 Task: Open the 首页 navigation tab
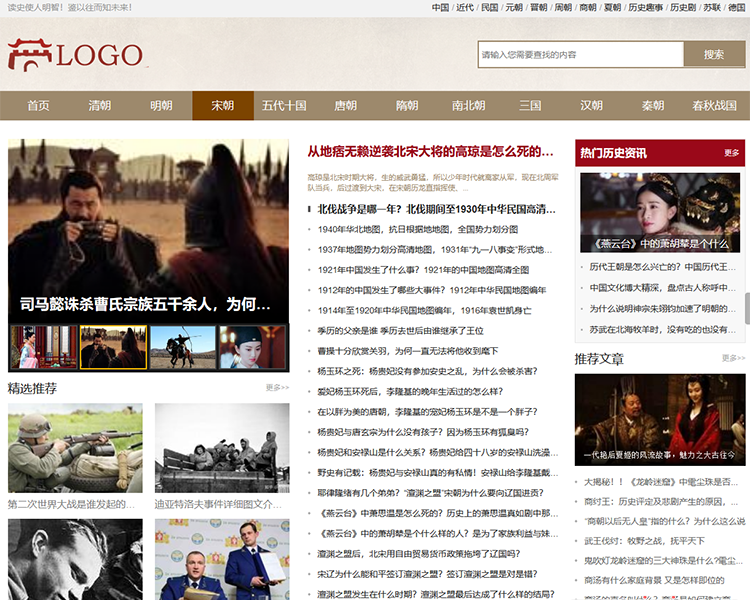coord(38,106)
